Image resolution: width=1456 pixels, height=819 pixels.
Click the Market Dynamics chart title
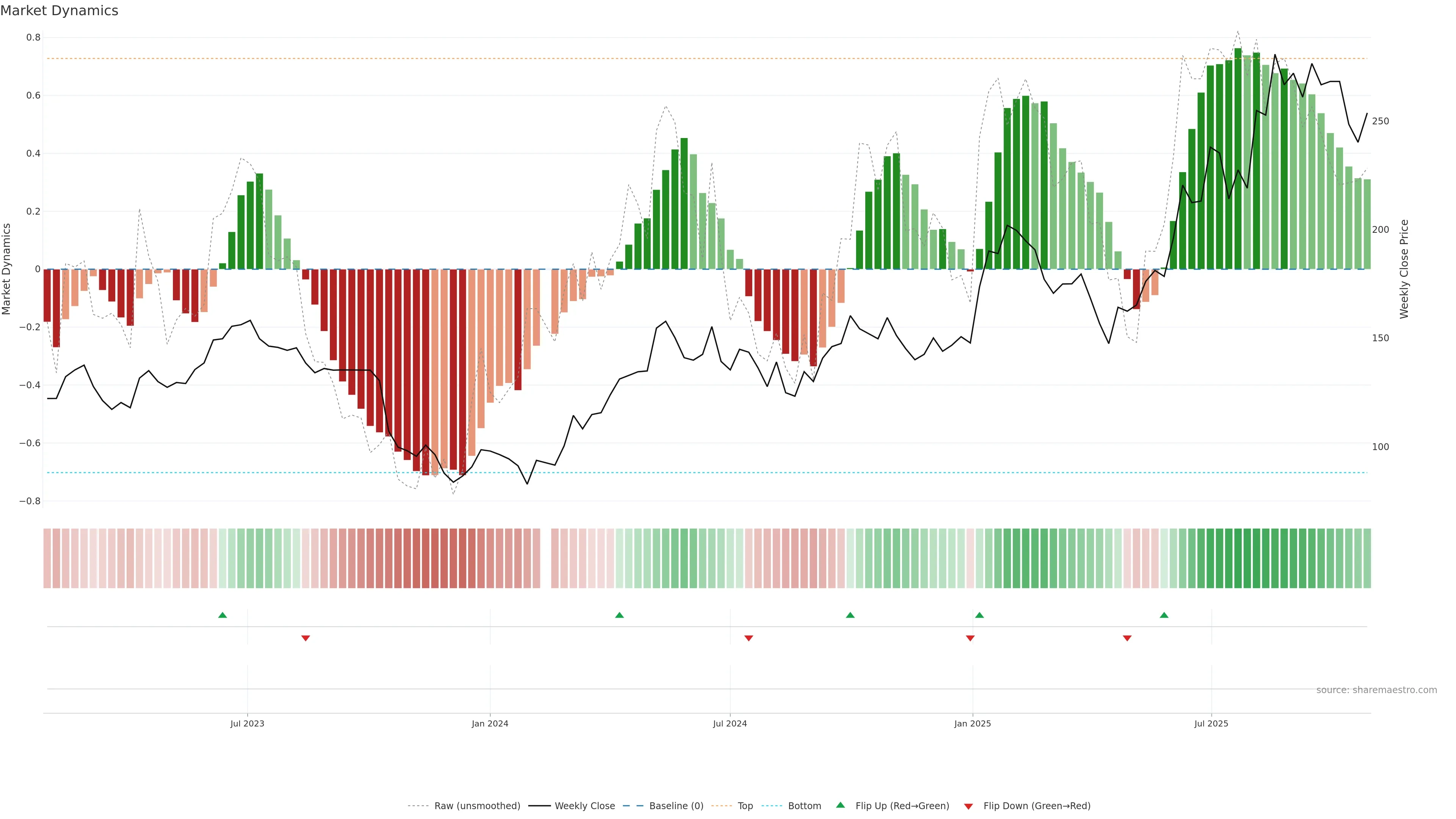click(x=60, y=11)
